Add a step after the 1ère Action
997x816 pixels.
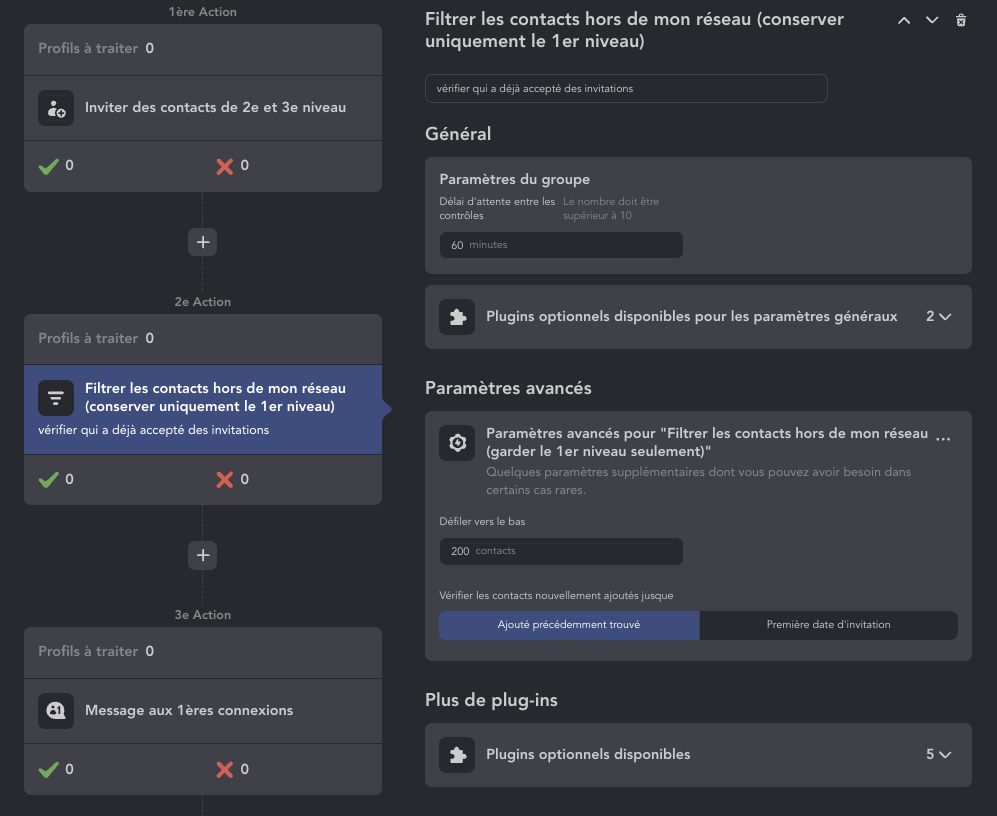click(203, 242)
